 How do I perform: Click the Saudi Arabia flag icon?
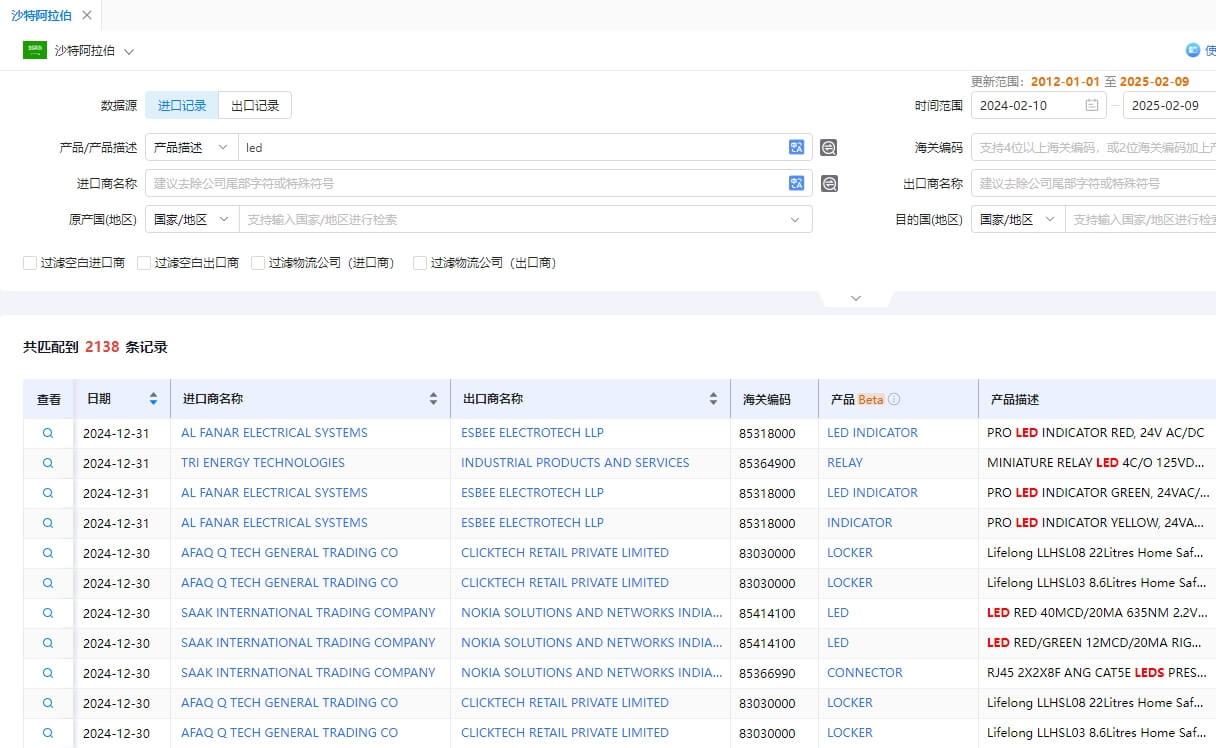pos(35,50)
